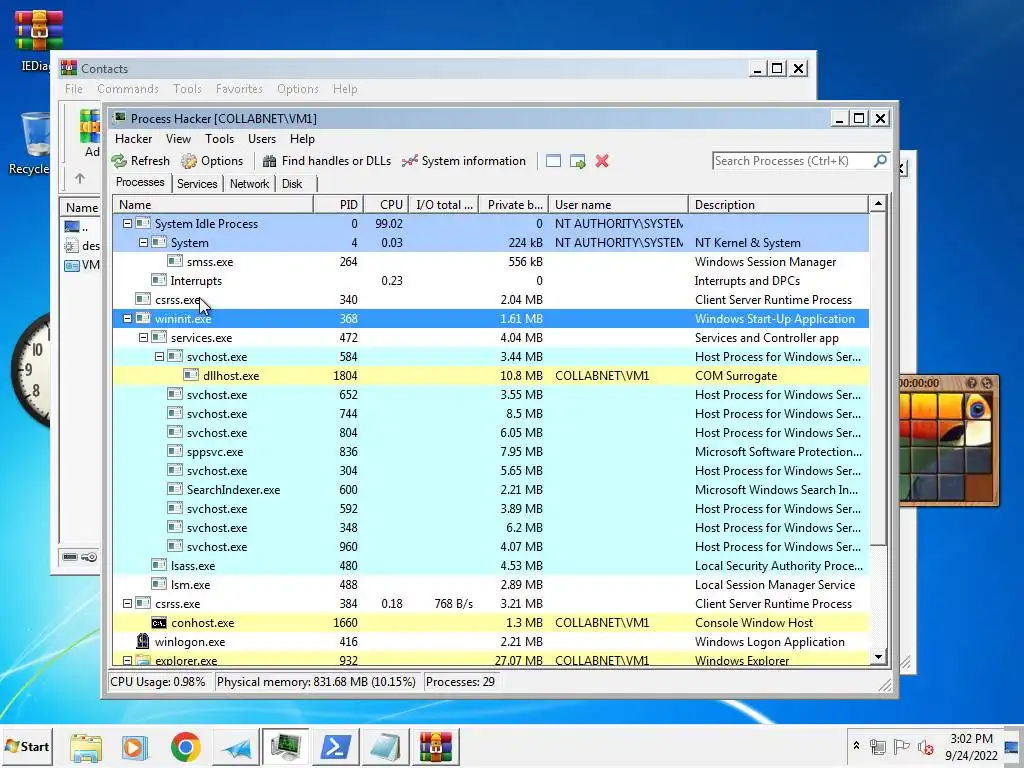Open System information window
1024x768 pixels.
point(464,161)
